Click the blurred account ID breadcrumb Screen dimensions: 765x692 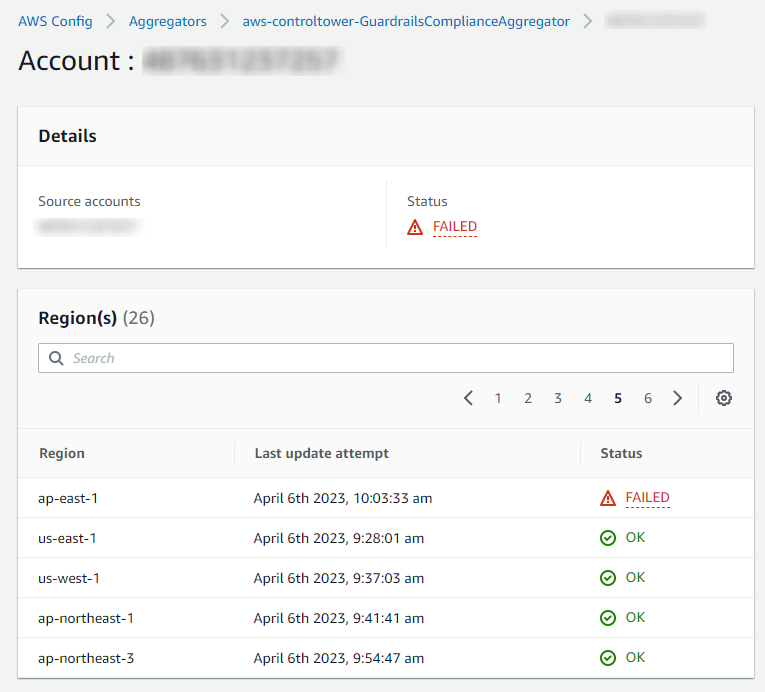pos(655,20)
